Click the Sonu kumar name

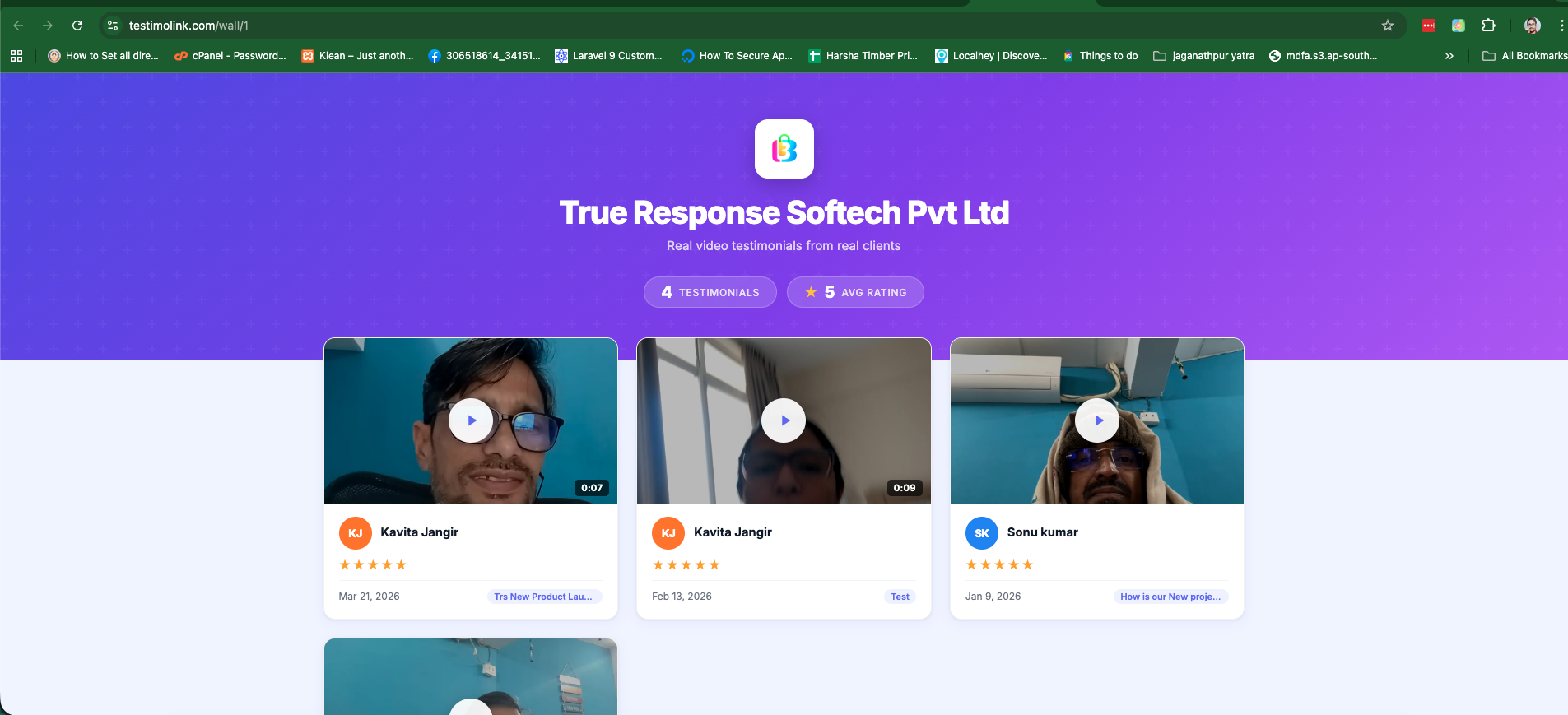tap(1043, 532)
